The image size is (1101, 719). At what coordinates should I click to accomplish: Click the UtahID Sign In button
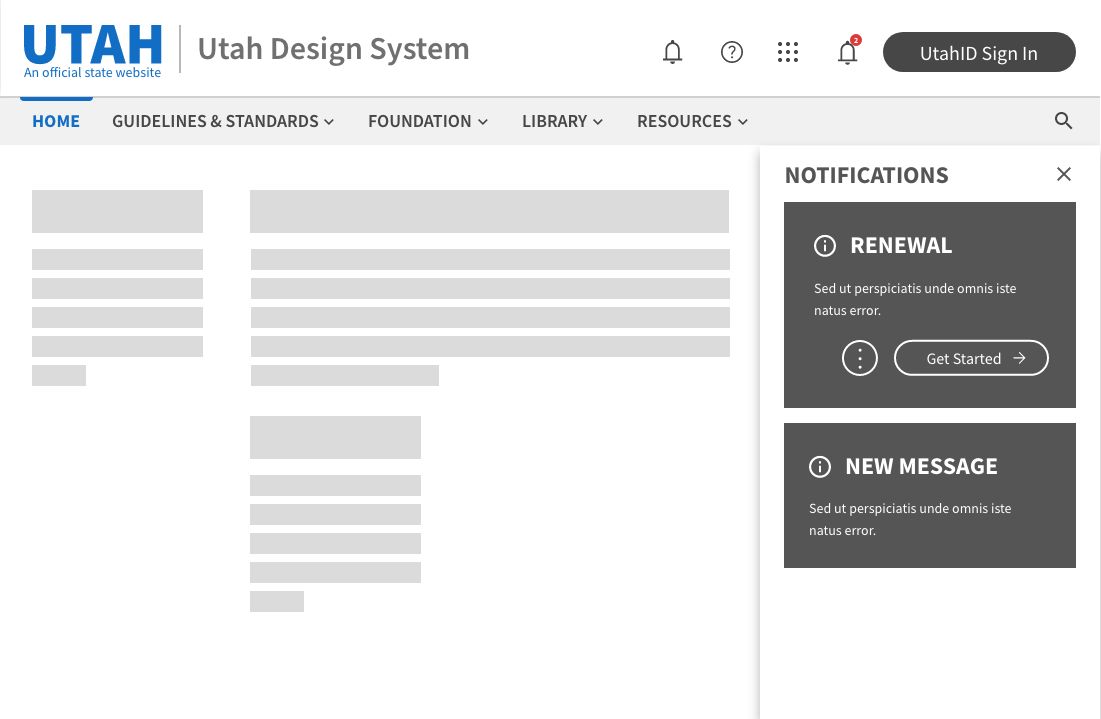[x=979, y=52]
